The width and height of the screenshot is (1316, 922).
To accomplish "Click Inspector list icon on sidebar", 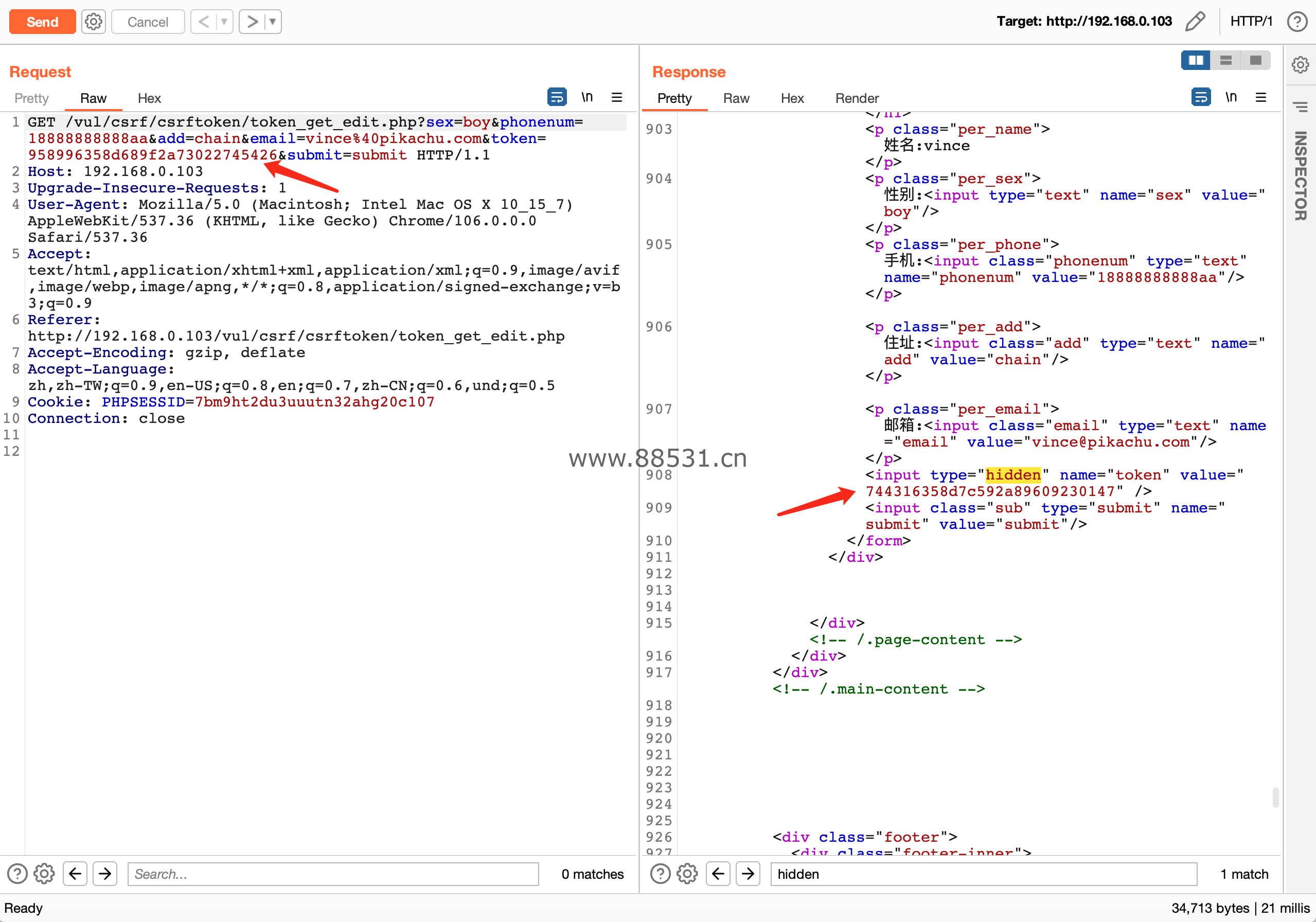I will click(x=1300, y=107).
